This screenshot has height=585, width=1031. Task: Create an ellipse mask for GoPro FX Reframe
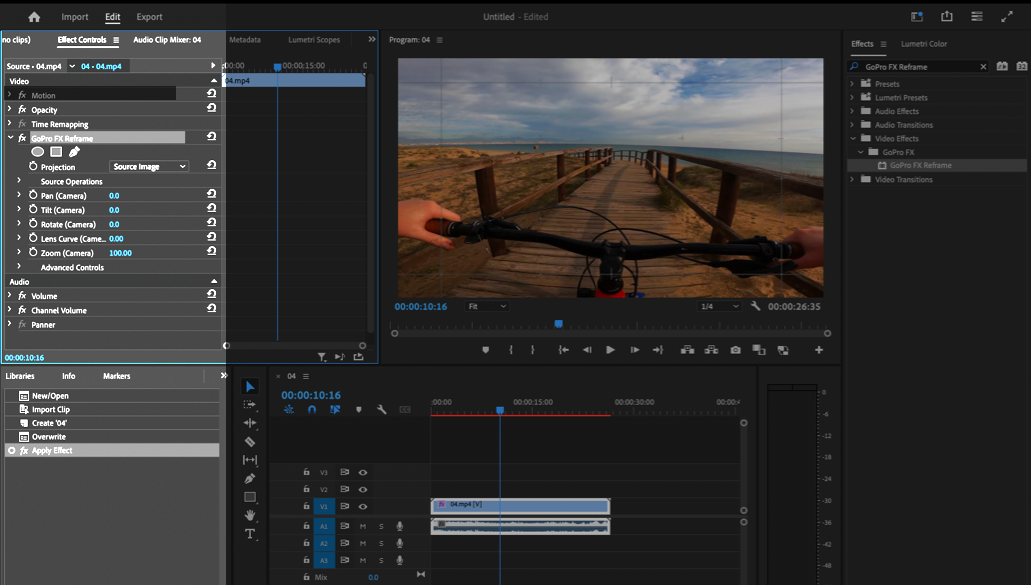click(x=38, y=152)
